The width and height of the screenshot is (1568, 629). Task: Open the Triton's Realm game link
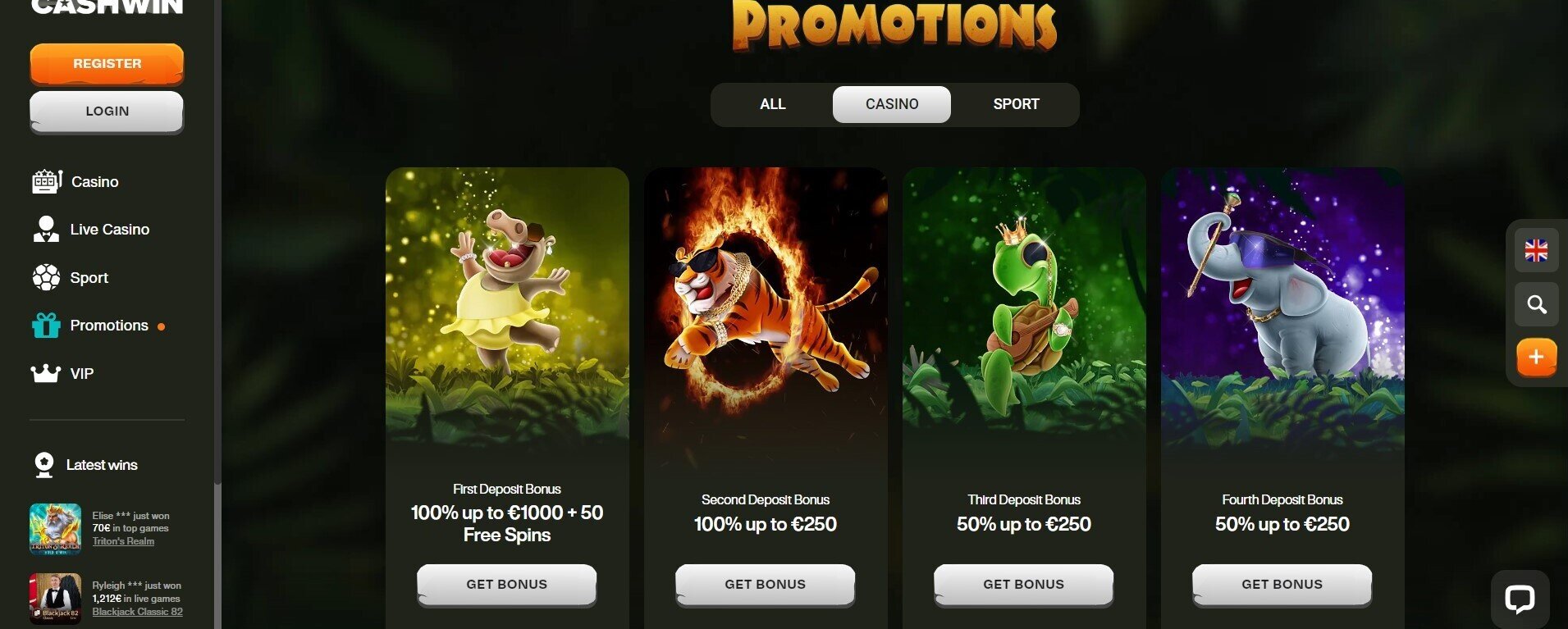point(123,541)
